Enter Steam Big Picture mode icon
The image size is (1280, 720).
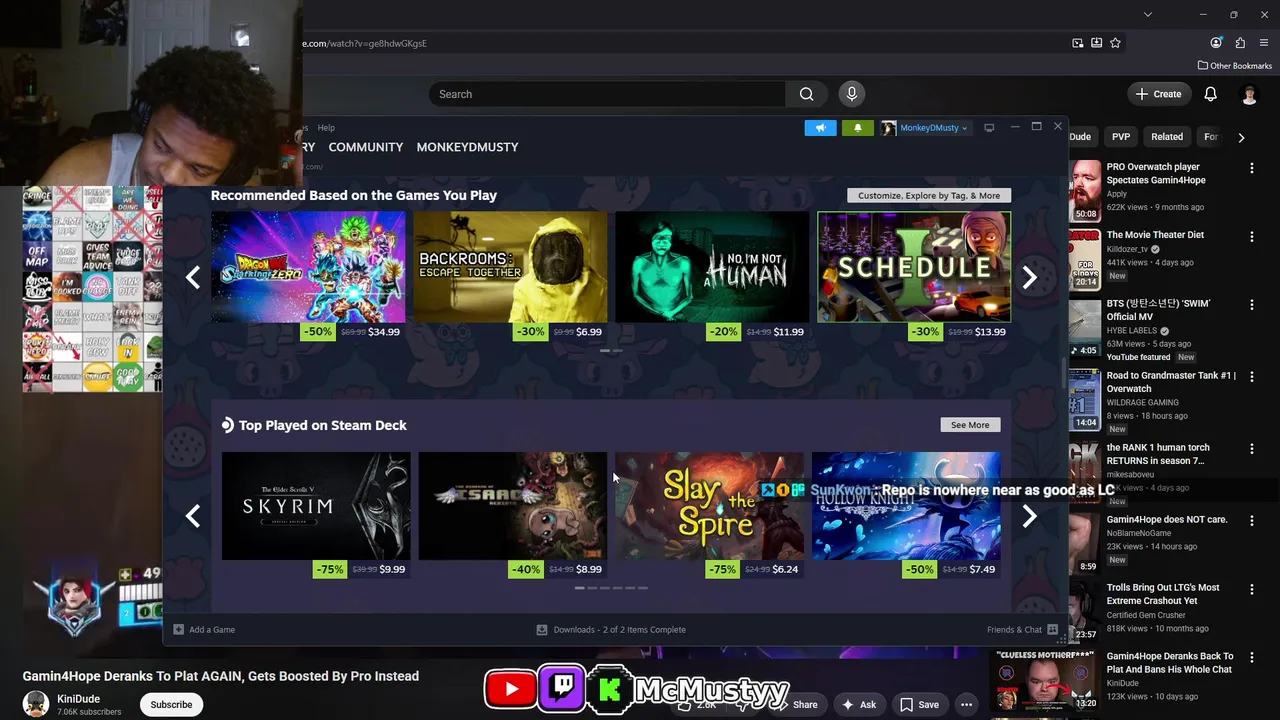[989, 128]
